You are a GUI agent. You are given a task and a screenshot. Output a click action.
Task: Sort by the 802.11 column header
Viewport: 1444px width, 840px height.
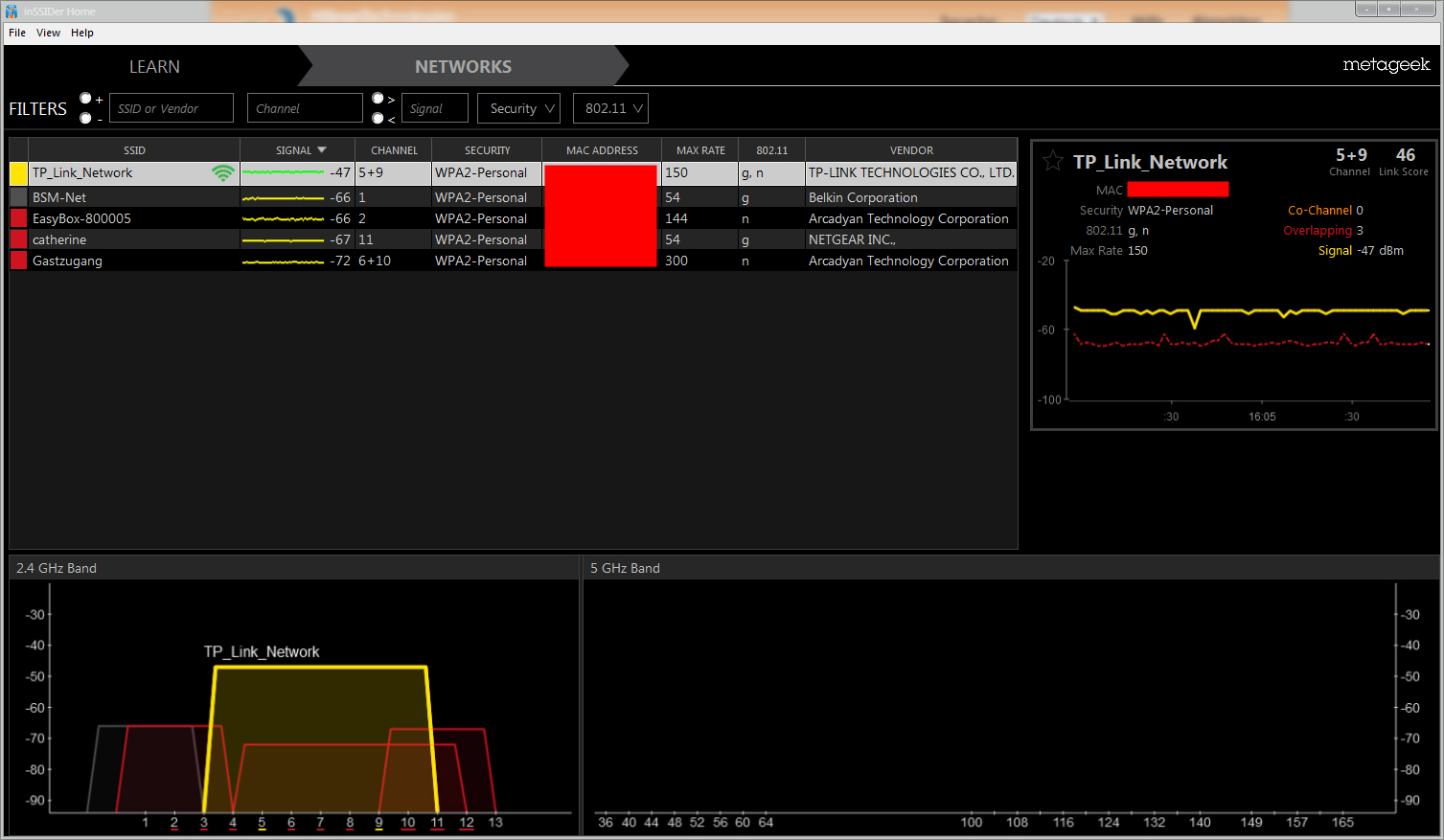coord(771,150)
